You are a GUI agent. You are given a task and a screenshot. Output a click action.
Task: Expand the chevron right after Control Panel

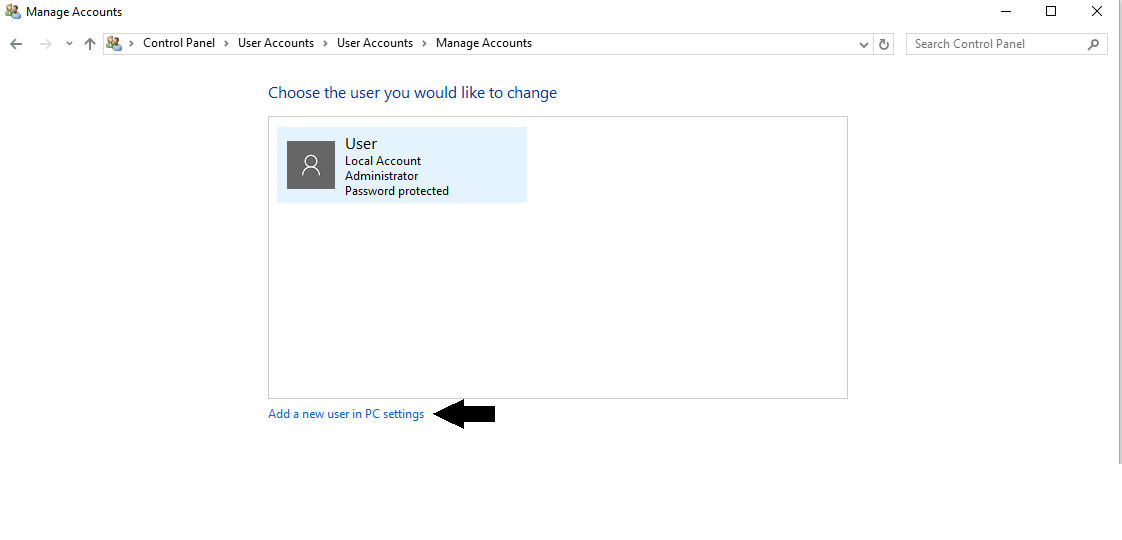pyautogui.click(x=226, y=44)
